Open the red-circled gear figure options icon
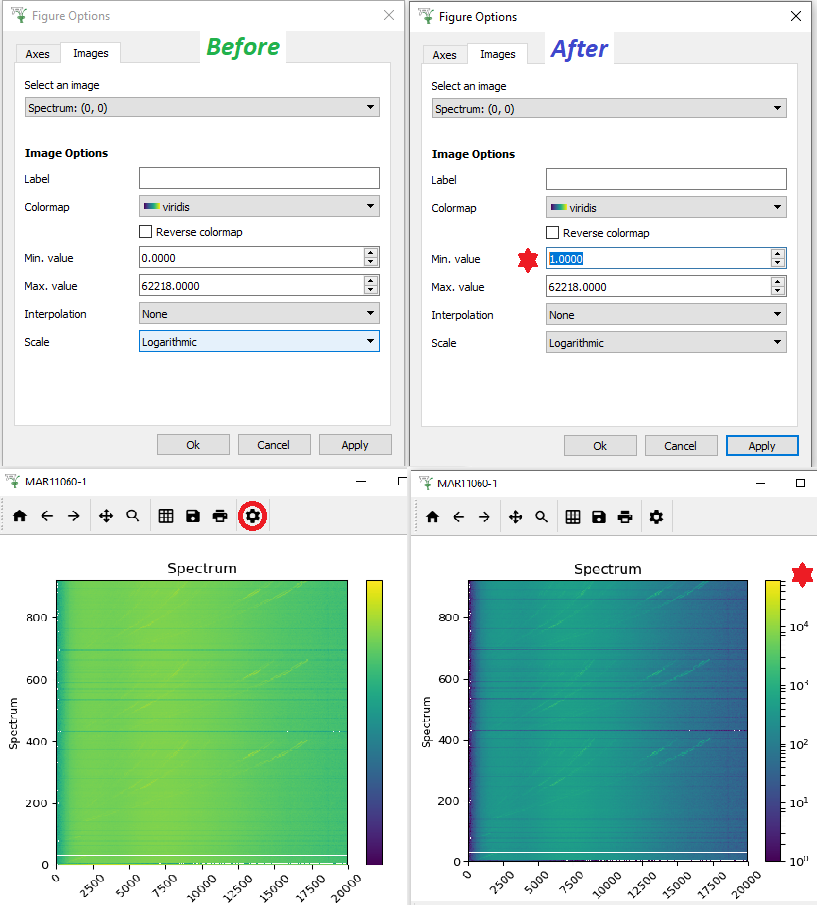 point(253,516)
